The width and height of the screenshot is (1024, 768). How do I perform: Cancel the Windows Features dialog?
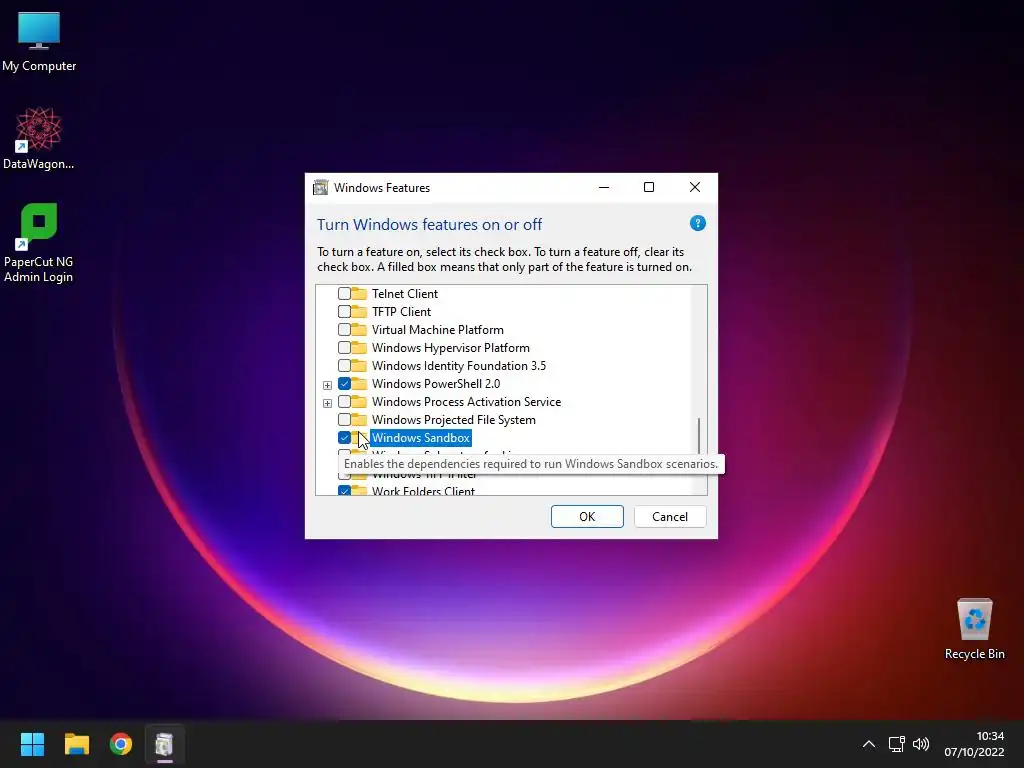670,517
